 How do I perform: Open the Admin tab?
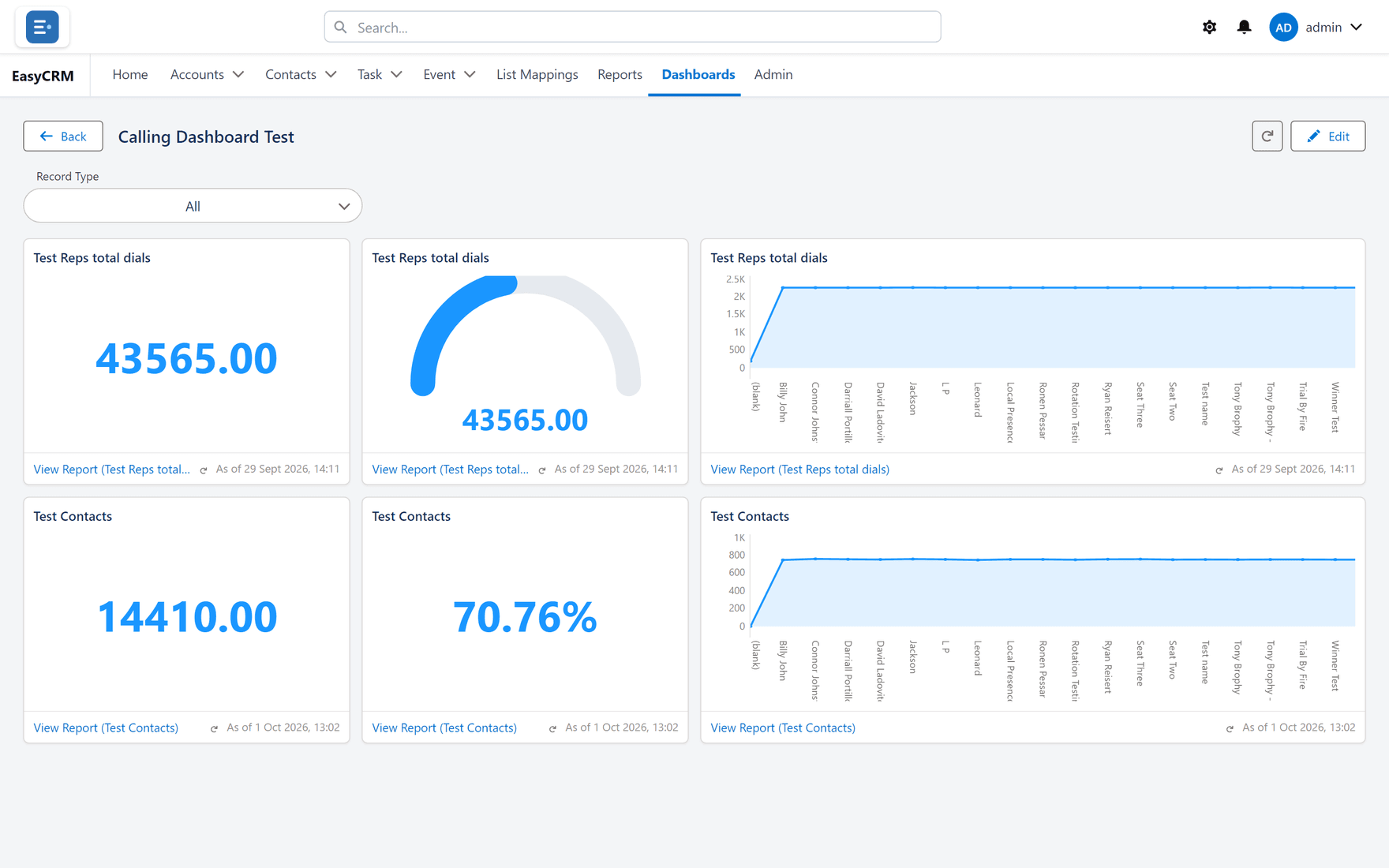point(773,74)
